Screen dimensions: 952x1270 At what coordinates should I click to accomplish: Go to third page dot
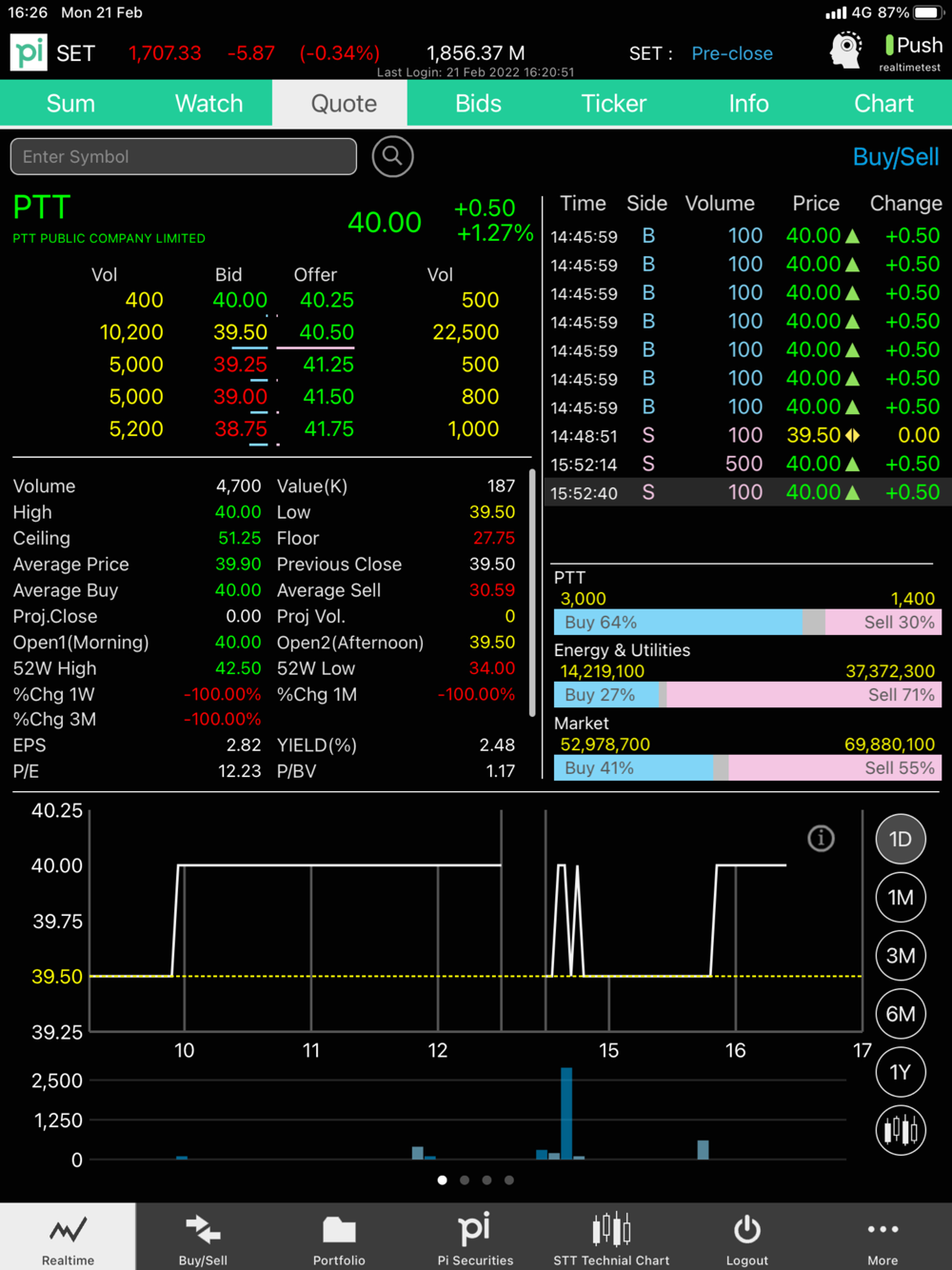[x=486, y=1180]
